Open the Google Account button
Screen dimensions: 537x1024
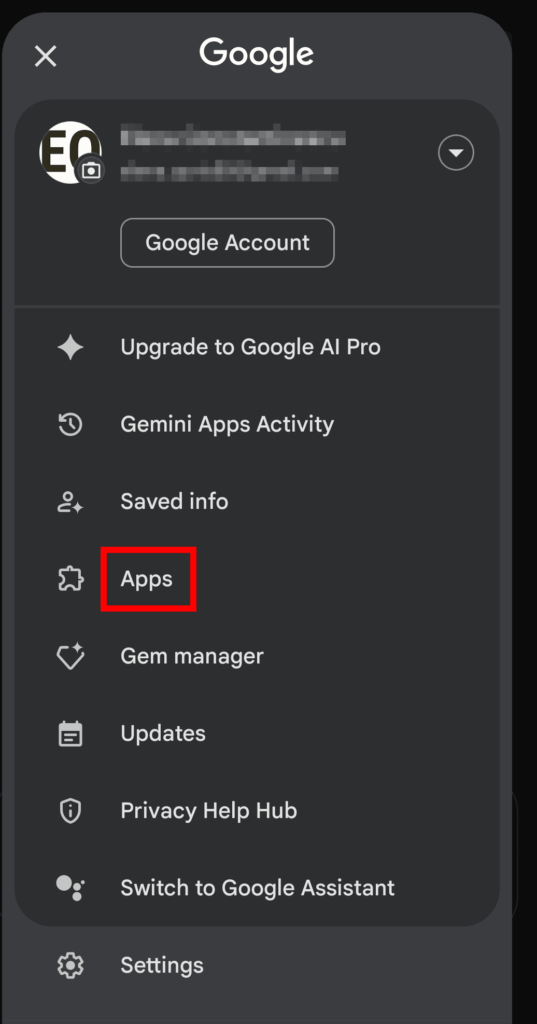[227, 243]
